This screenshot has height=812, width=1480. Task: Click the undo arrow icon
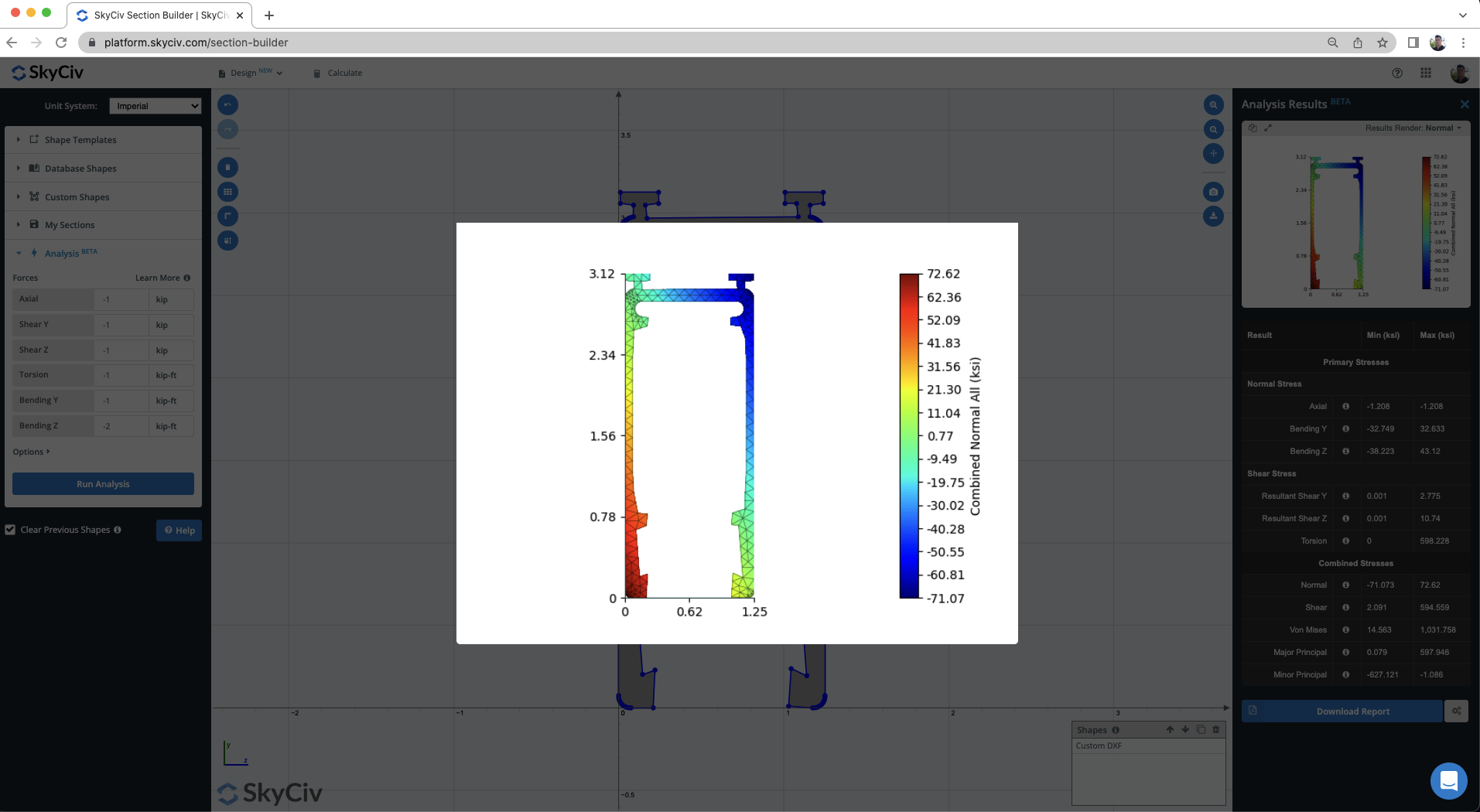coord(227,104)
